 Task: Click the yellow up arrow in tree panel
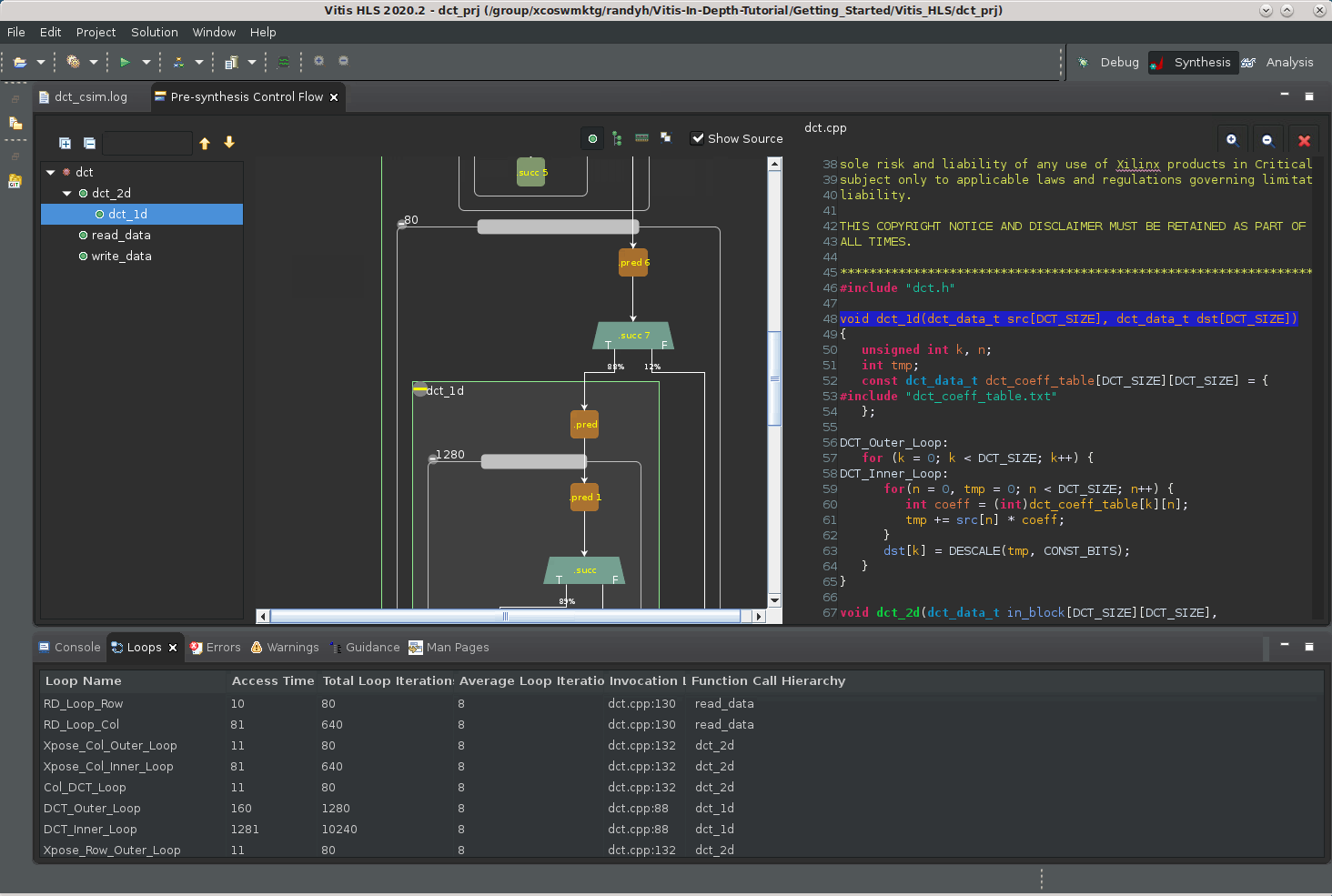(x=205, y=143)
